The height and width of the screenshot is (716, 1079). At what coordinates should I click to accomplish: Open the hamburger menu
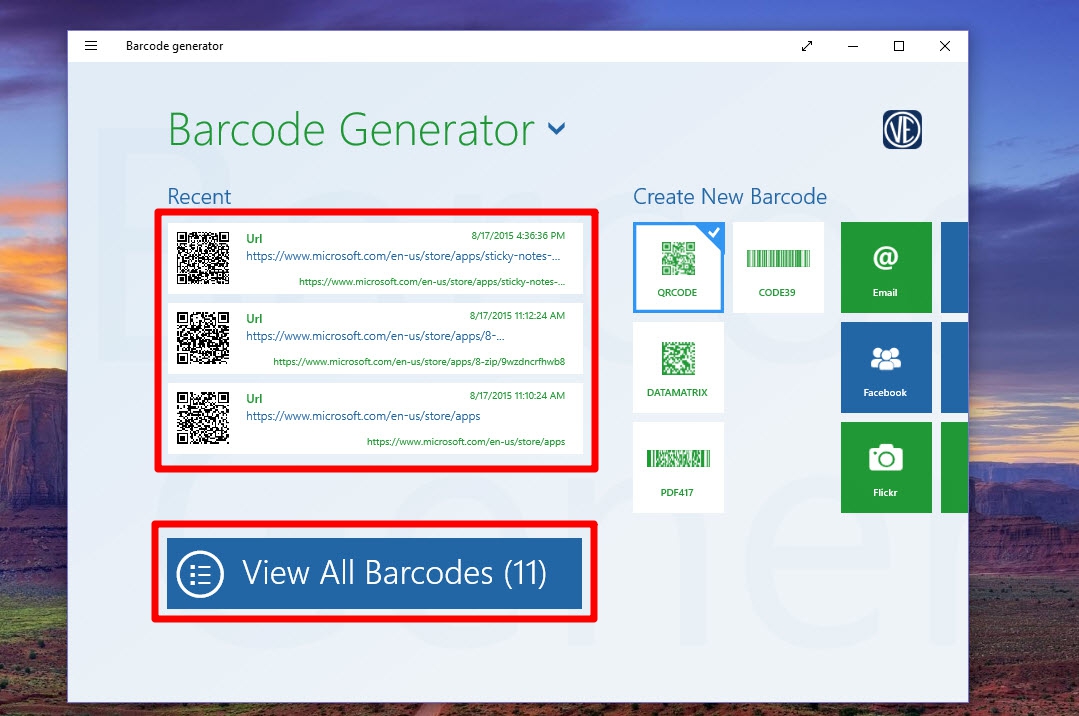click(91, 46)
